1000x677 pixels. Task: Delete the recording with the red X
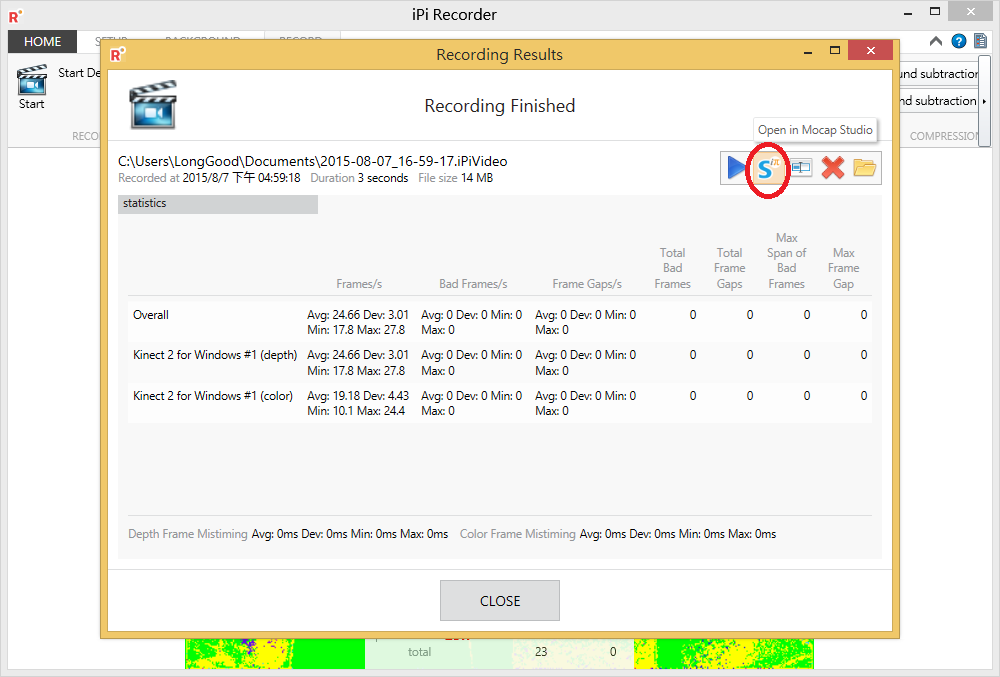[x=832, y=168]
